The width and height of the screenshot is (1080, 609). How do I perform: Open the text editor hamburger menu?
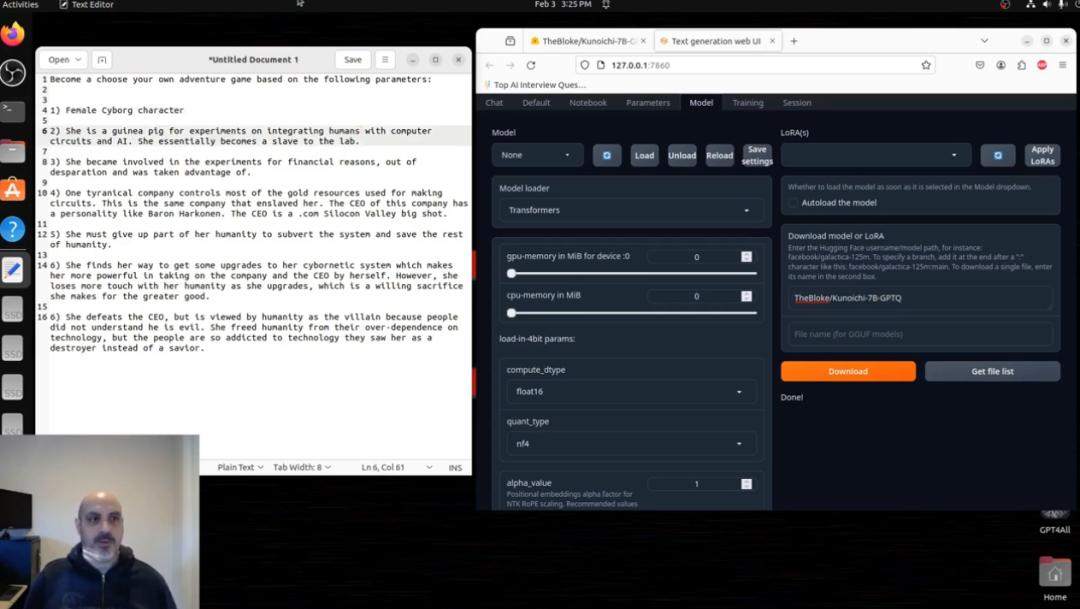coord(385,60)
